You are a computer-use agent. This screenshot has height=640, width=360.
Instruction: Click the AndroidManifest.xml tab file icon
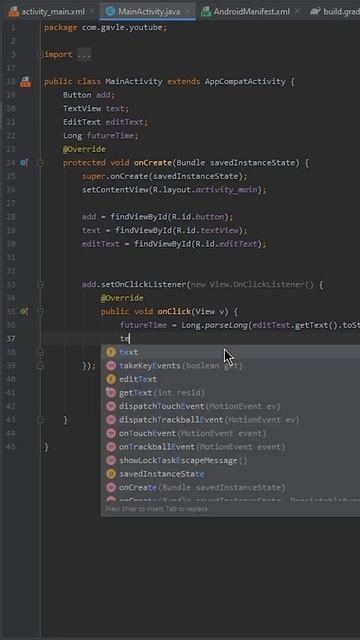coord(206,11)
